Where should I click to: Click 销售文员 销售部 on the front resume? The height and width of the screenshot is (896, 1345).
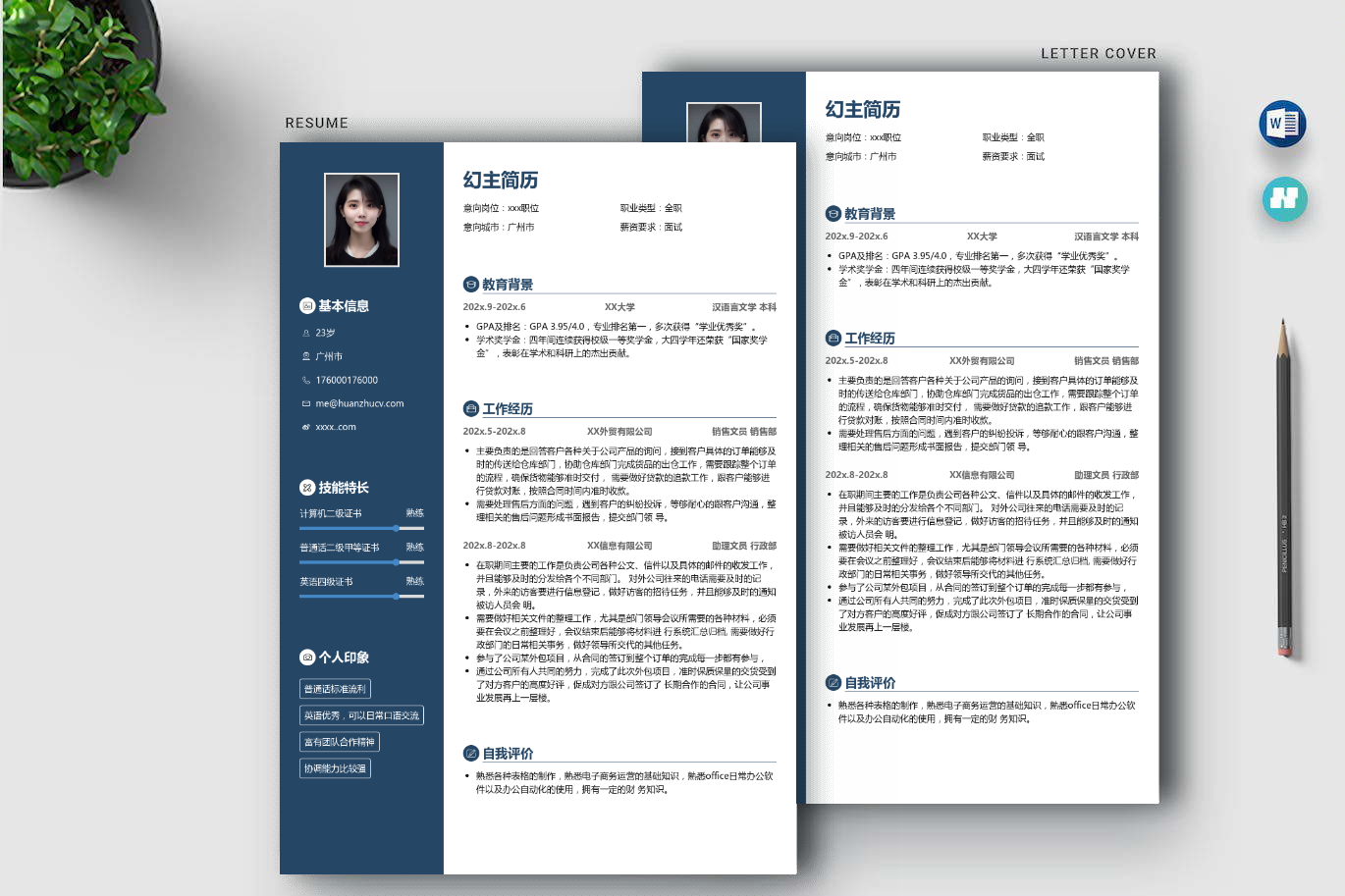[x=744, y=432]
